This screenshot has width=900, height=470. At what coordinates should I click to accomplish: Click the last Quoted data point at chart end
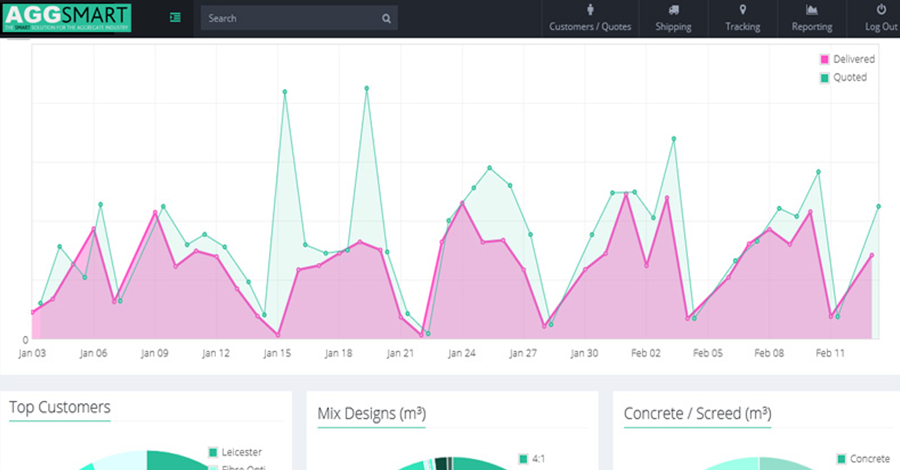[879, 207]
